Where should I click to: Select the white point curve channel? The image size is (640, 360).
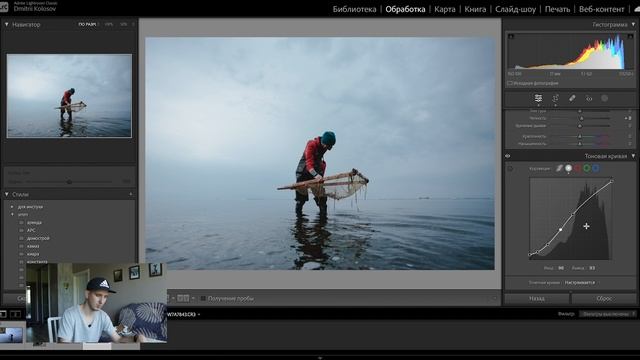[x=569, y=168]
